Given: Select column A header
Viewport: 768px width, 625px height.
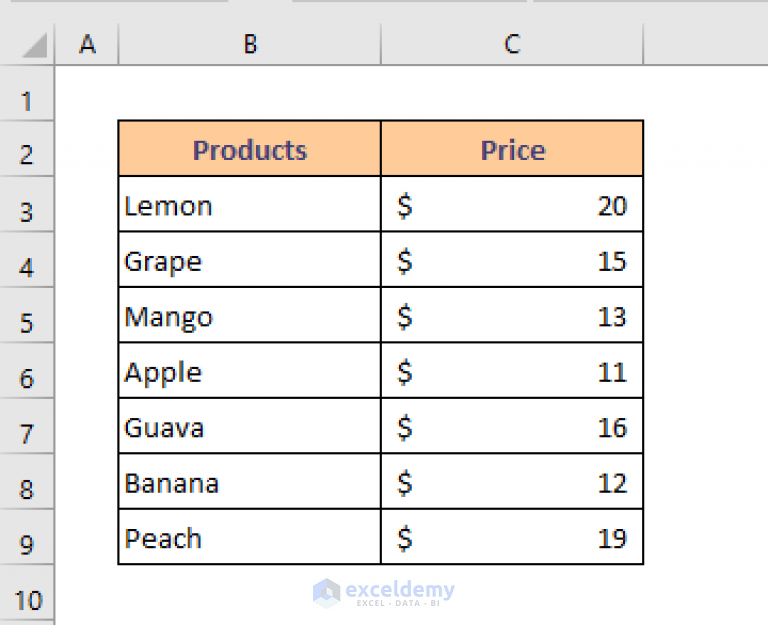Looking at the screenshot, I should (87, 44).
